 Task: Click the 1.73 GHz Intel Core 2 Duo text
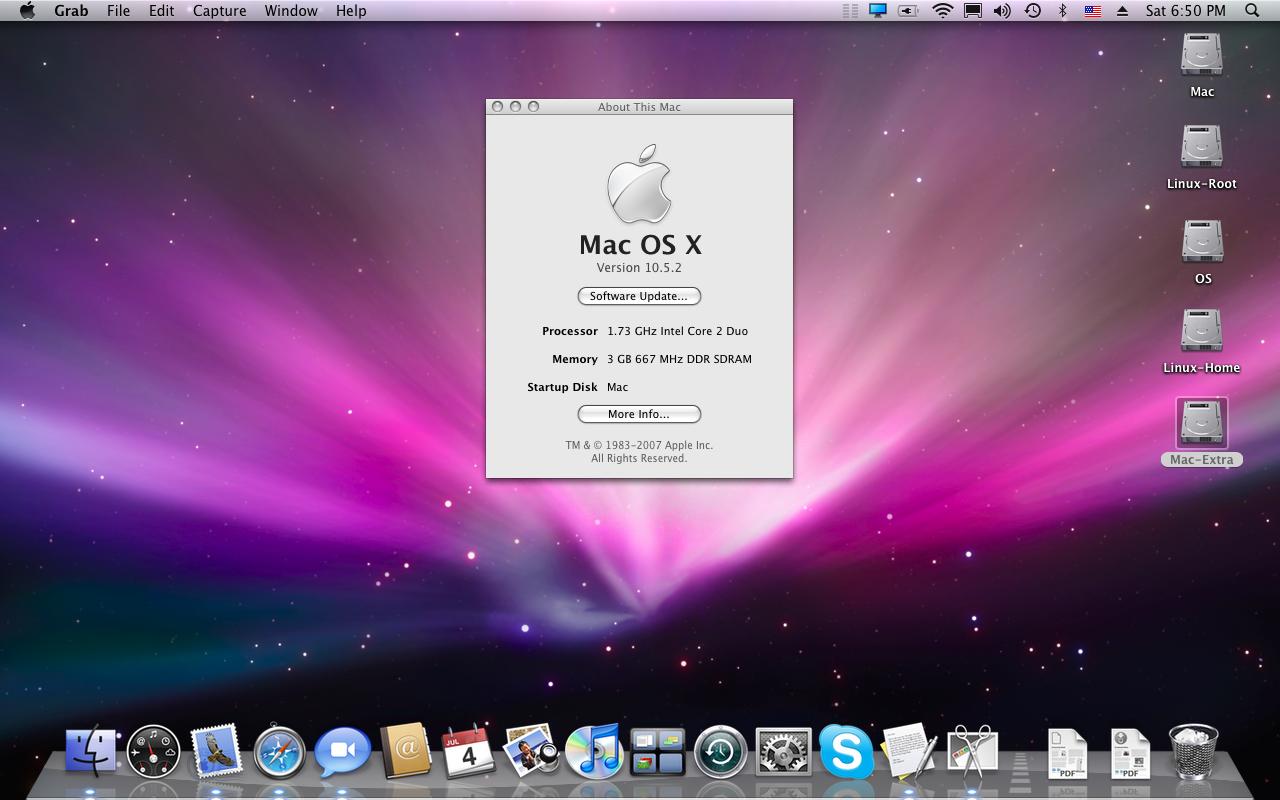point(677,331)
